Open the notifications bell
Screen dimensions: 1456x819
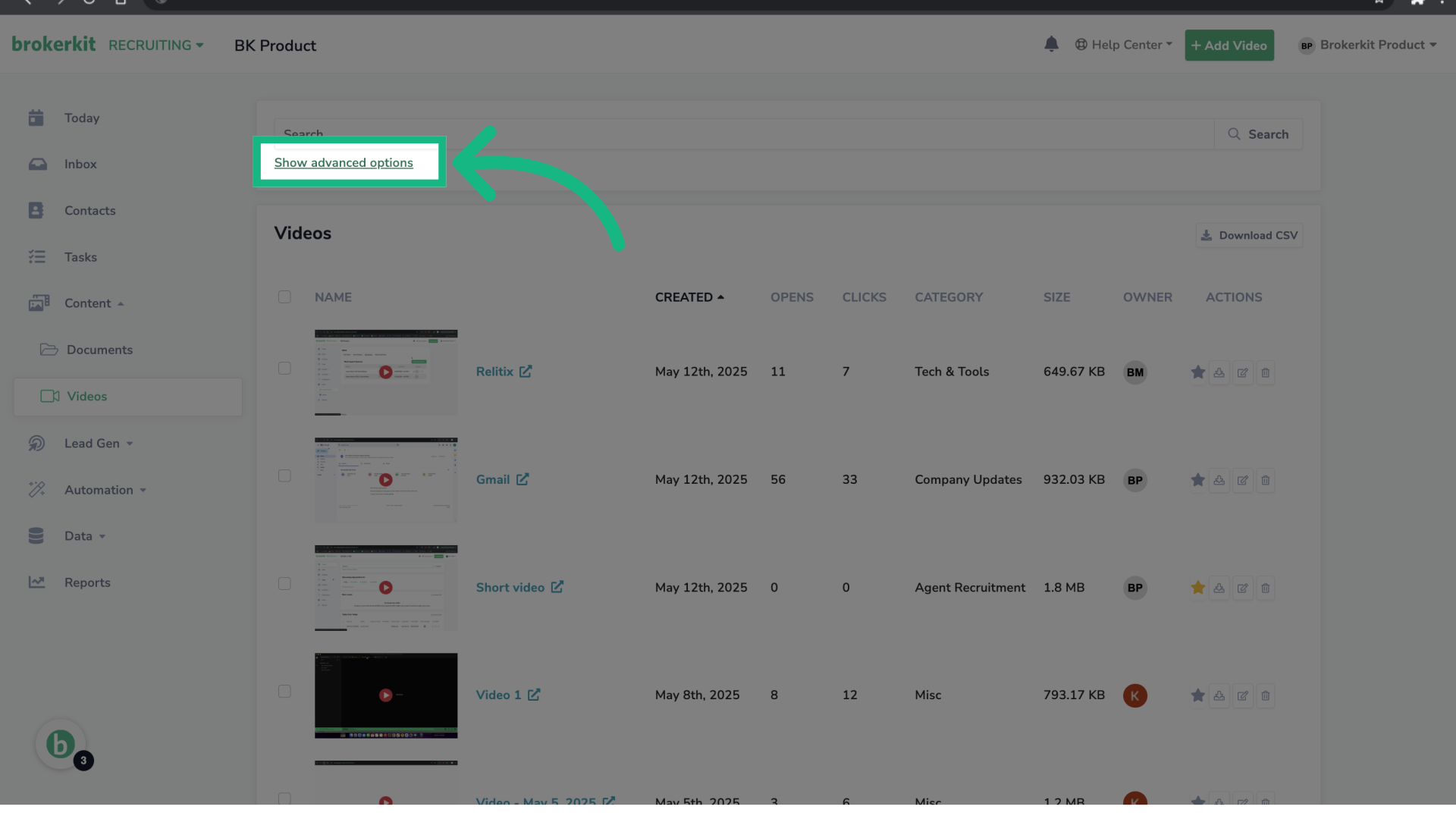[x=1051, y=45]
